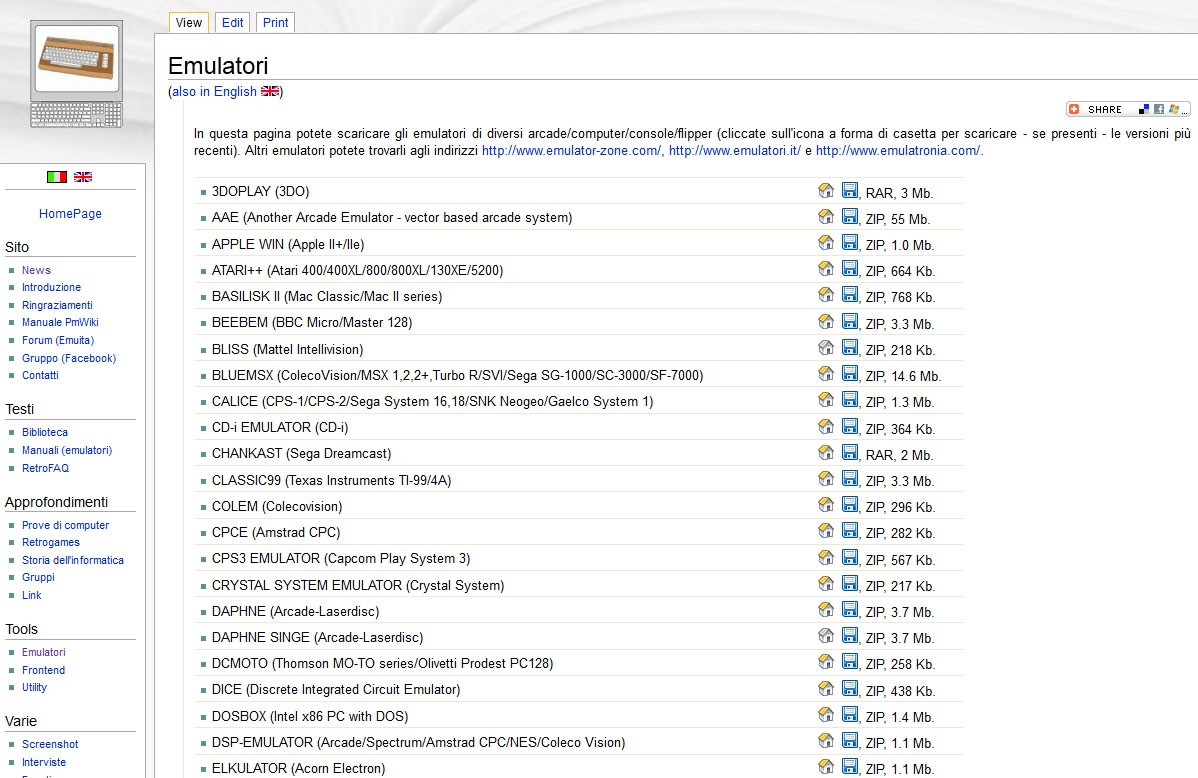Click the download disk icon for AAE
This screenshot has width=1198, height=778.
tap(850, 216)
